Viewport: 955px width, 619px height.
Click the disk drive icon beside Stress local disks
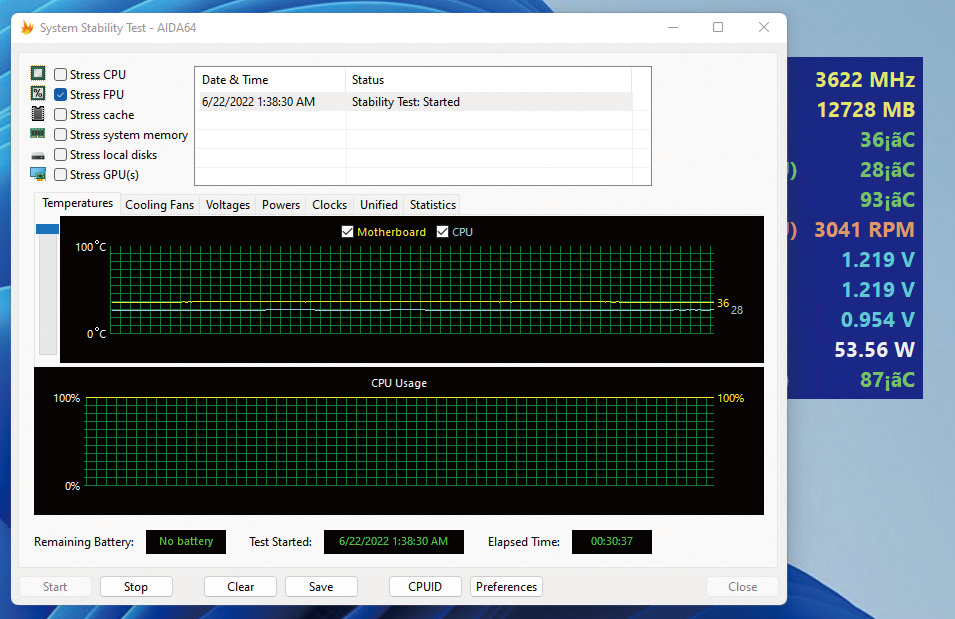[x=38, y=156]
